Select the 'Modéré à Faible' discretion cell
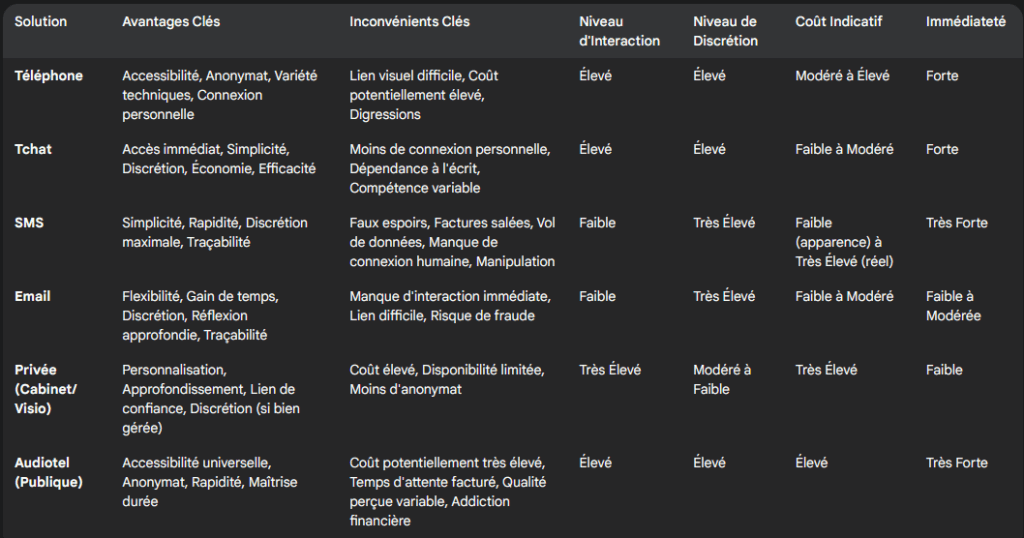 tap(722, 379)
